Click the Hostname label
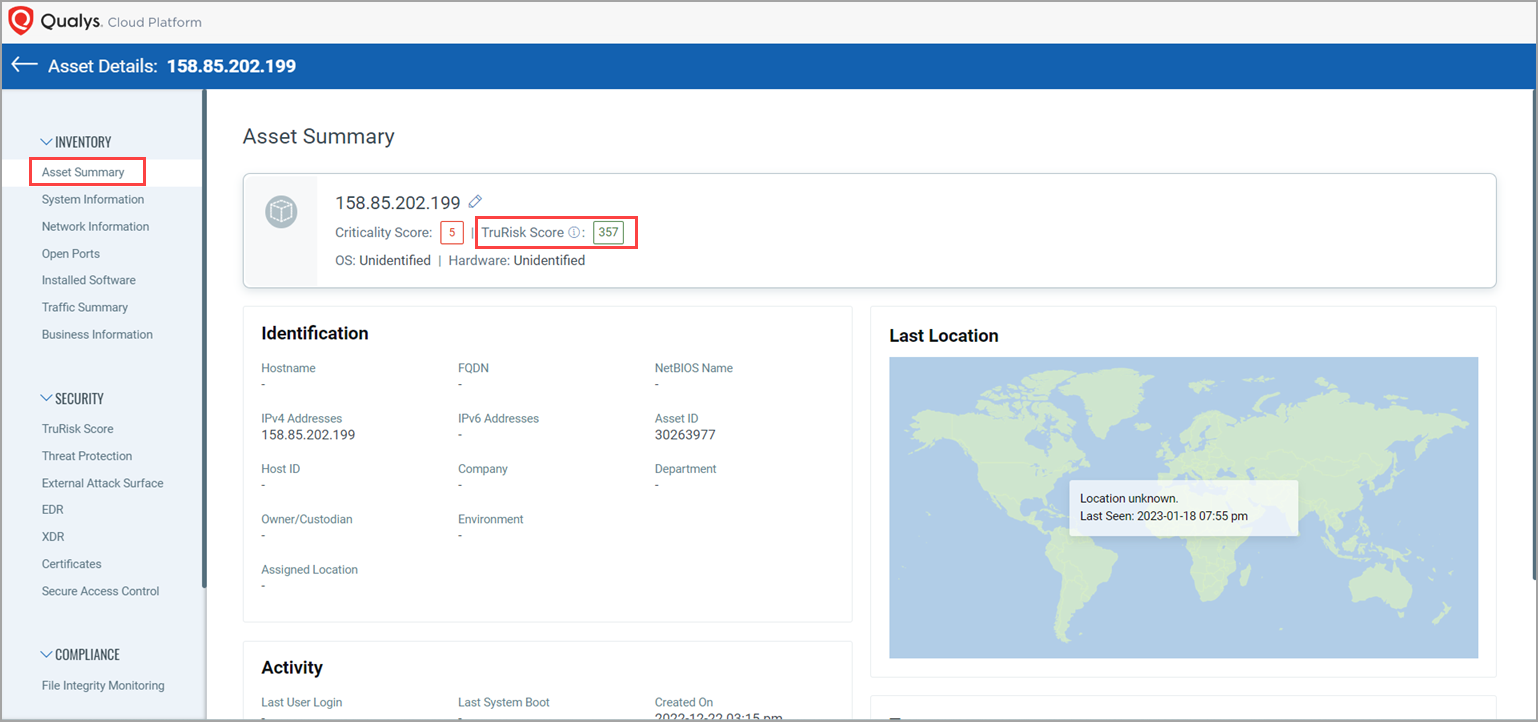The image size is (1538, 722). click(288, 368)
